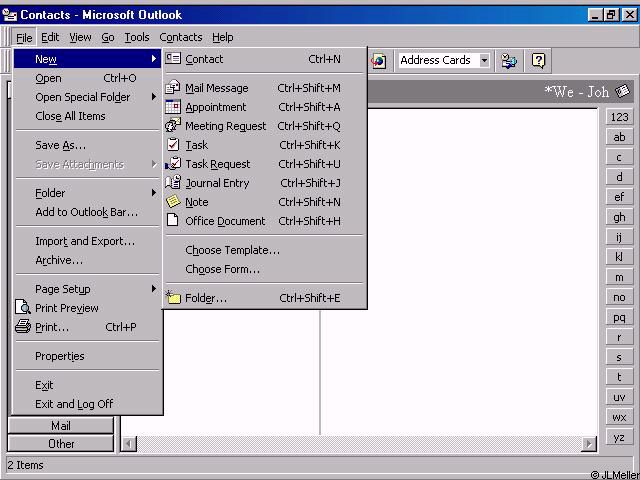Jump to ef index tab
This screenshot has width=640, height=480.
tap(619, 197)
